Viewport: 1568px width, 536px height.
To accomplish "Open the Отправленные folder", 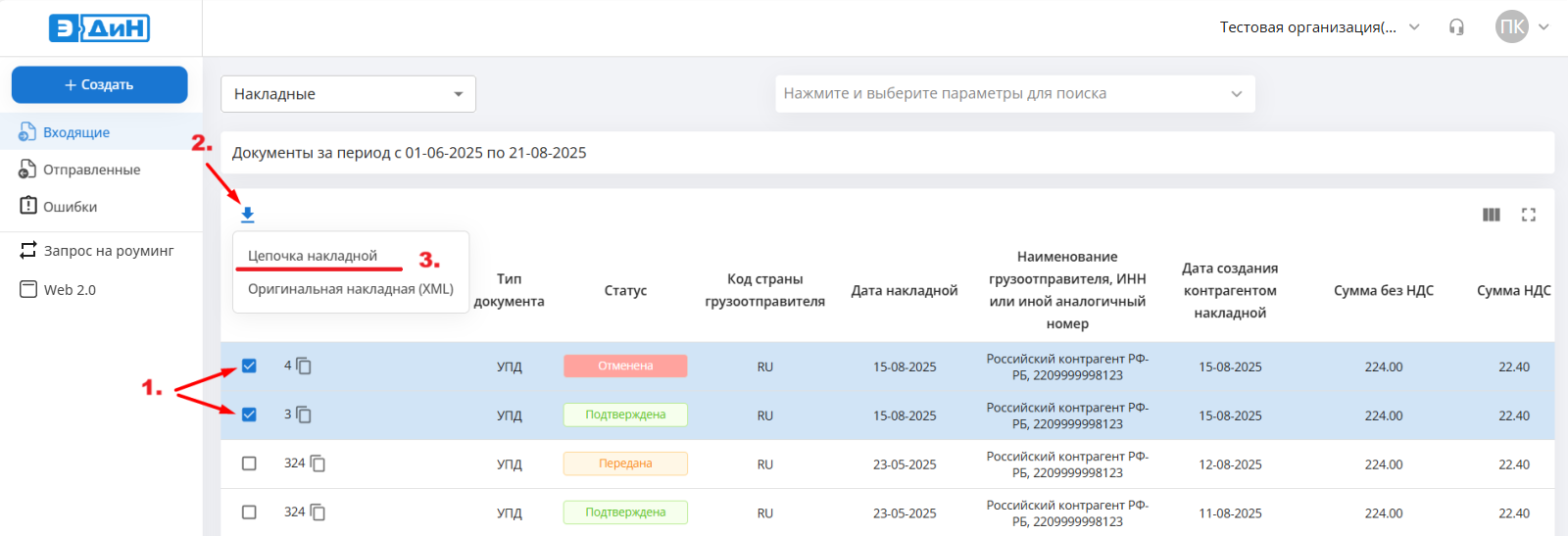I will click(x=91, y=170).
